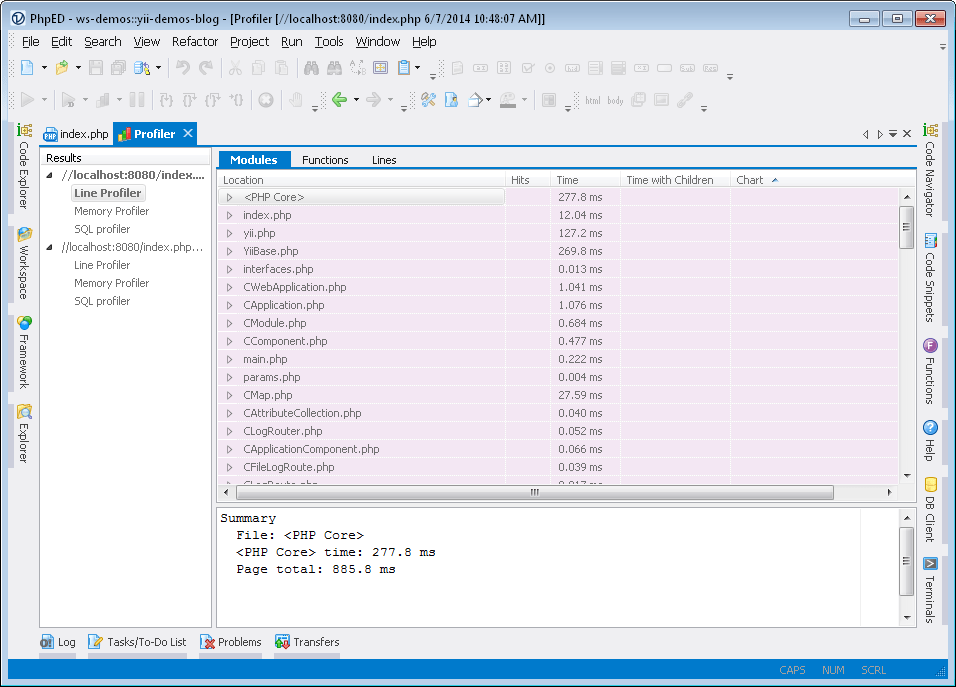The image size is (956, 687).
Task: Open the Refactor menu
Action: pyautogui.click(x=195, y=41)
